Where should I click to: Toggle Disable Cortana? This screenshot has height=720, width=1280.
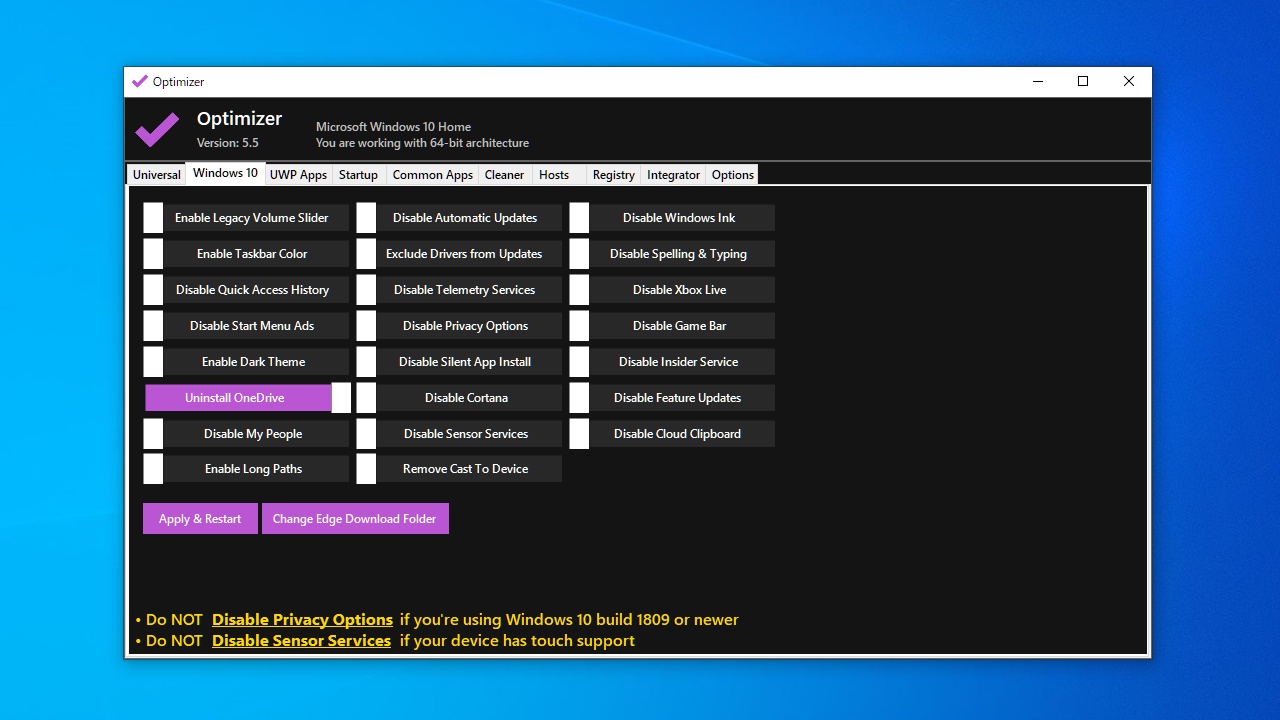point(459,398)
